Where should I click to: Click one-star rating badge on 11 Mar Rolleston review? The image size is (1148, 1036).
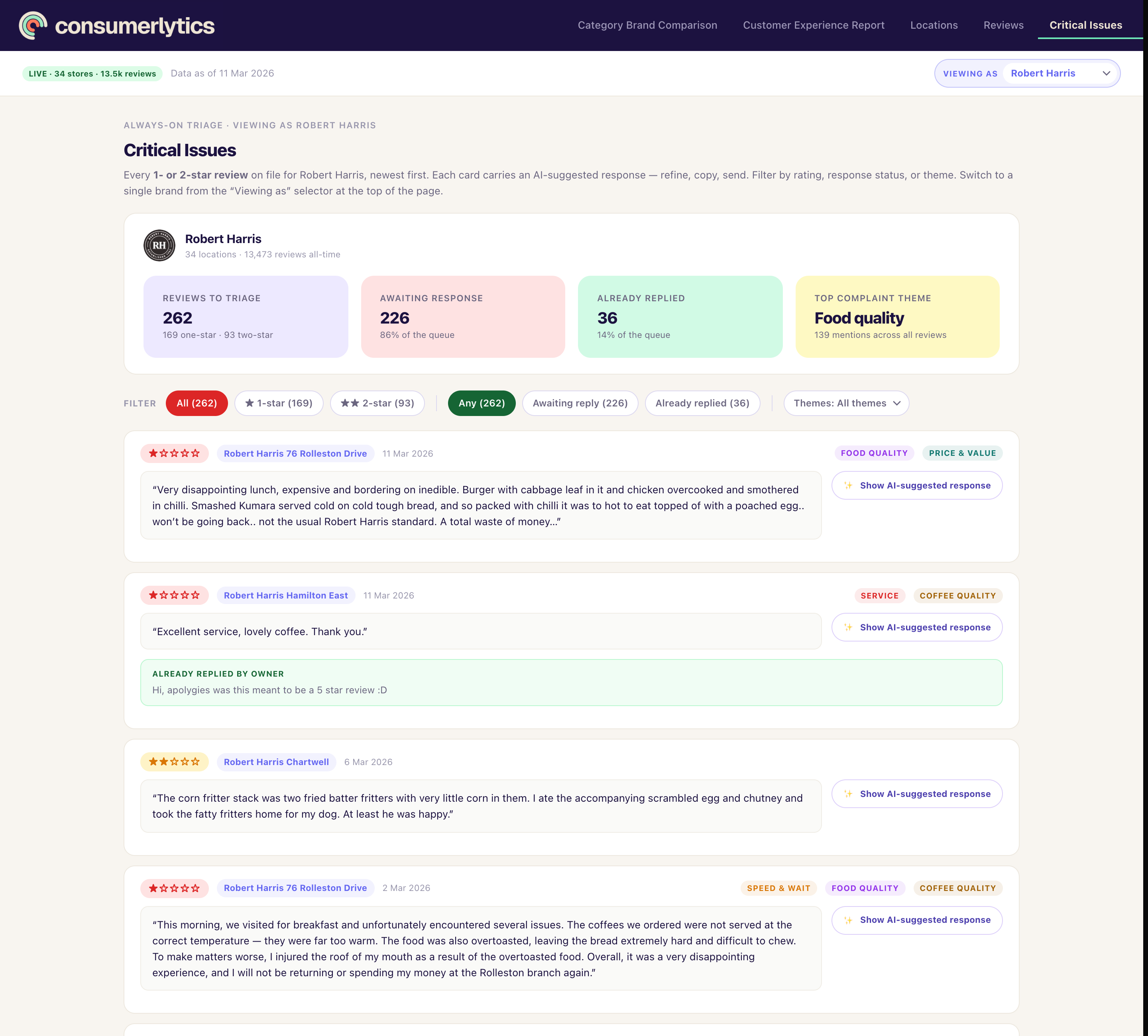pos(174,454)
